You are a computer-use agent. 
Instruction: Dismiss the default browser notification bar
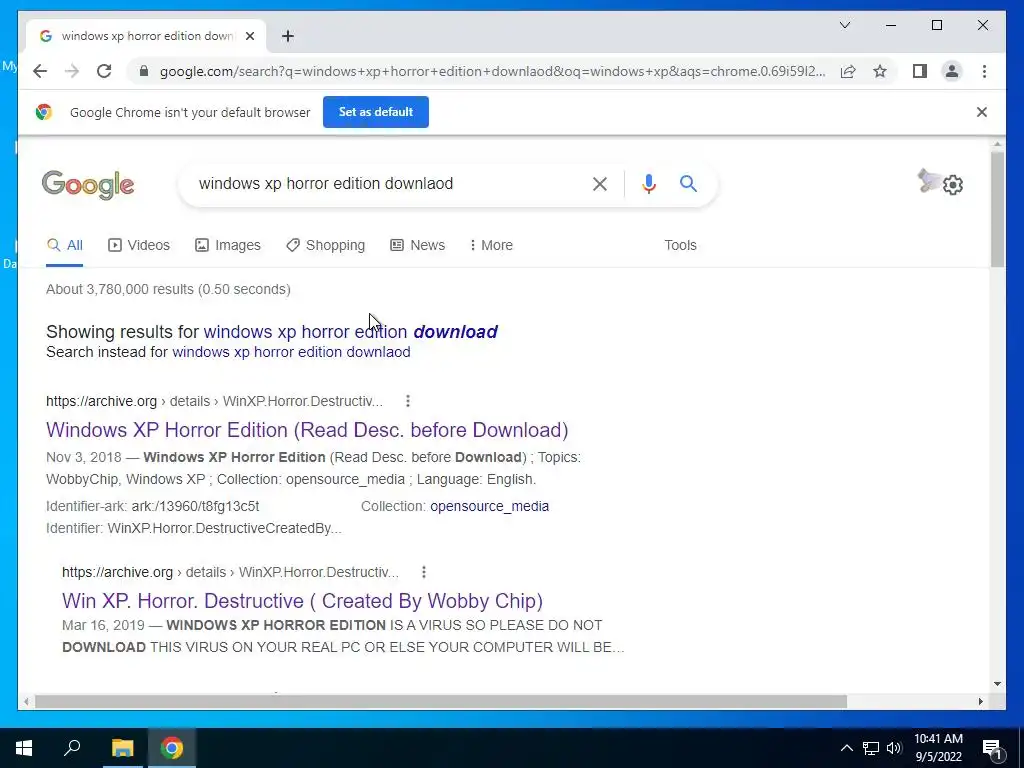(x=981, y=112)
